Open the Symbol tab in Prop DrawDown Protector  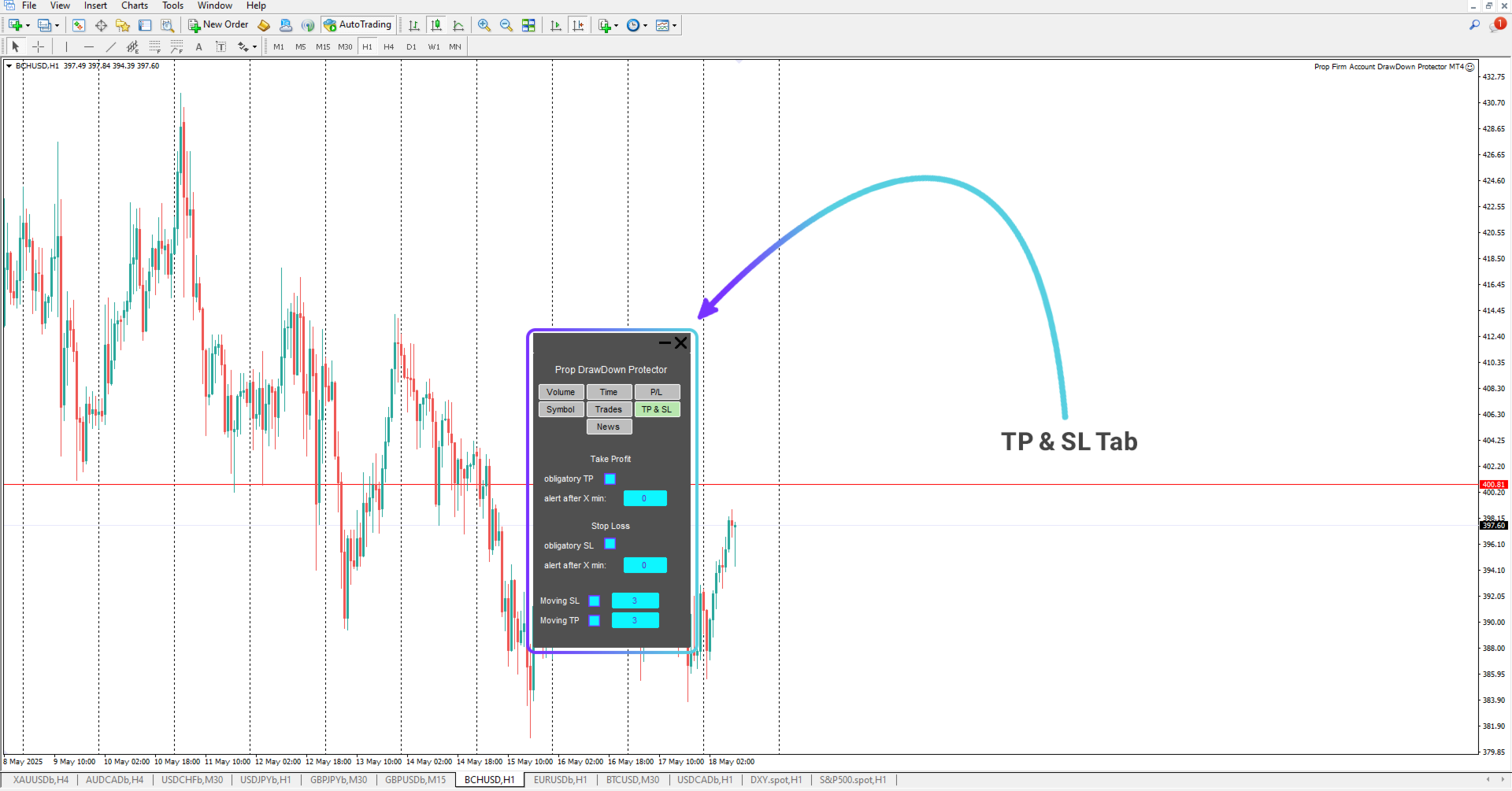pyautogui.click(x=560, y=408)
